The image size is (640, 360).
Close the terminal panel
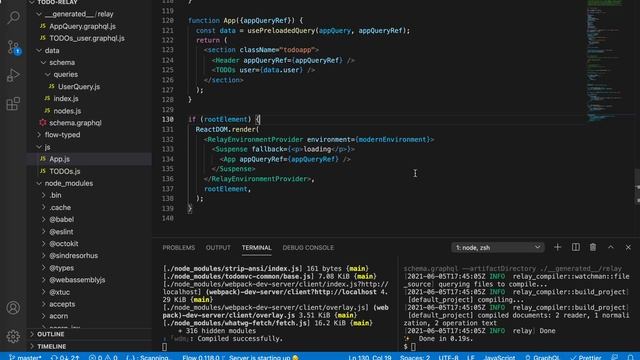point(628,247)
